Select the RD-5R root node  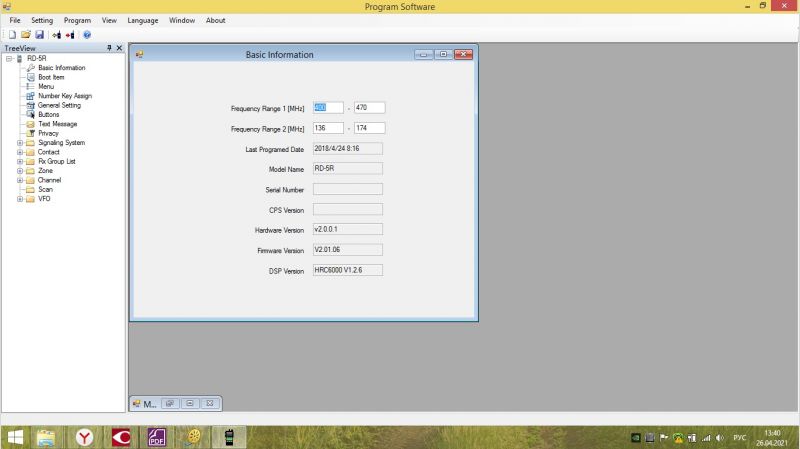pyautogui.click(x=37, y=58)
